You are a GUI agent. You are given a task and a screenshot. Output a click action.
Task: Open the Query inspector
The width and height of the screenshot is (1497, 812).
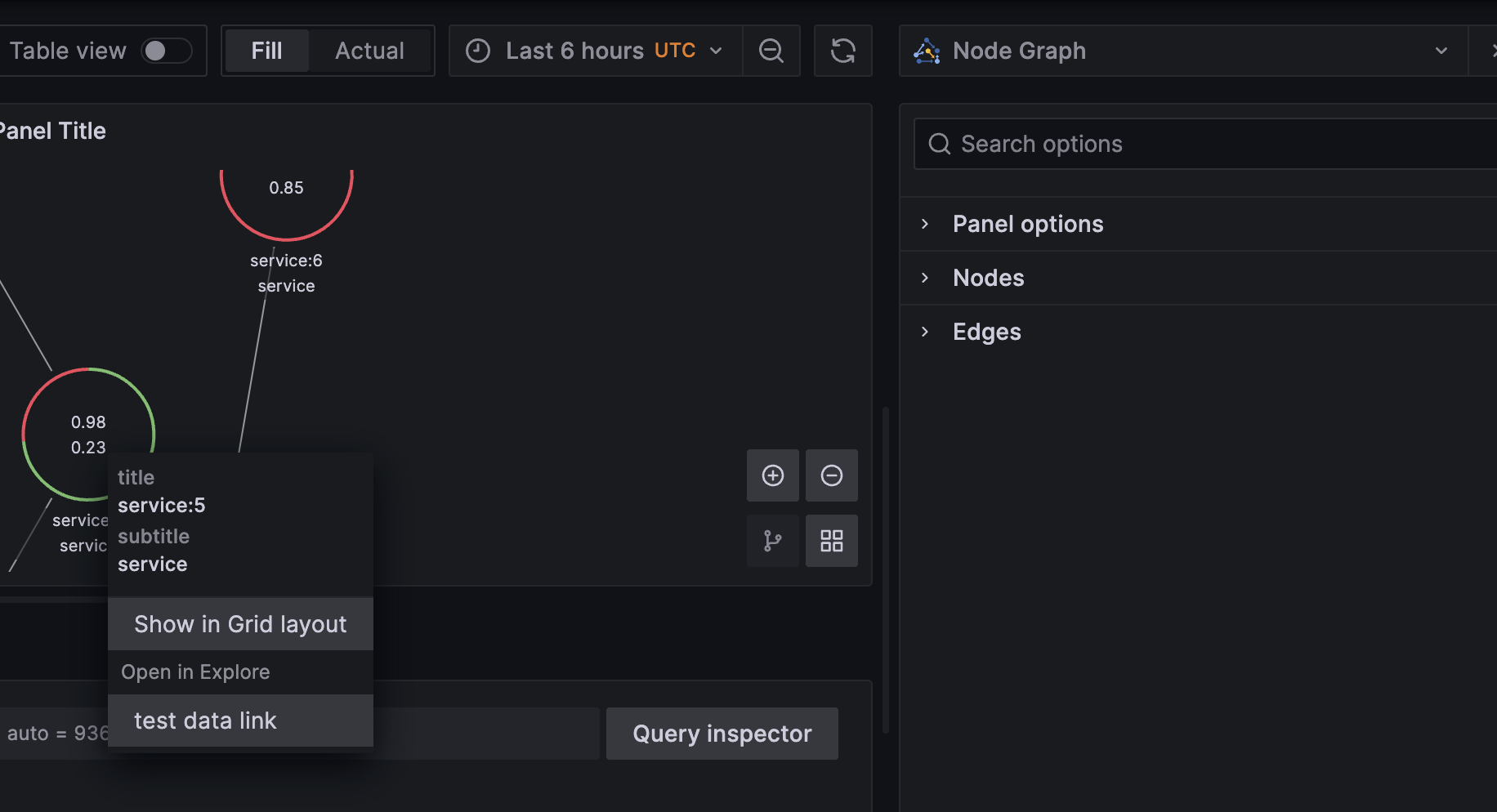tap(722, 733)
